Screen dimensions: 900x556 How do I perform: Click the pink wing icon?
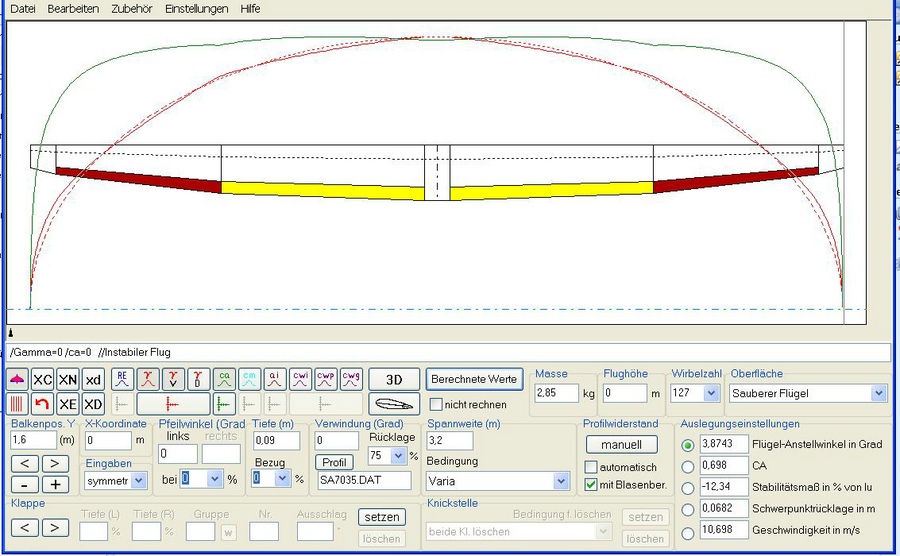point(18,380)
